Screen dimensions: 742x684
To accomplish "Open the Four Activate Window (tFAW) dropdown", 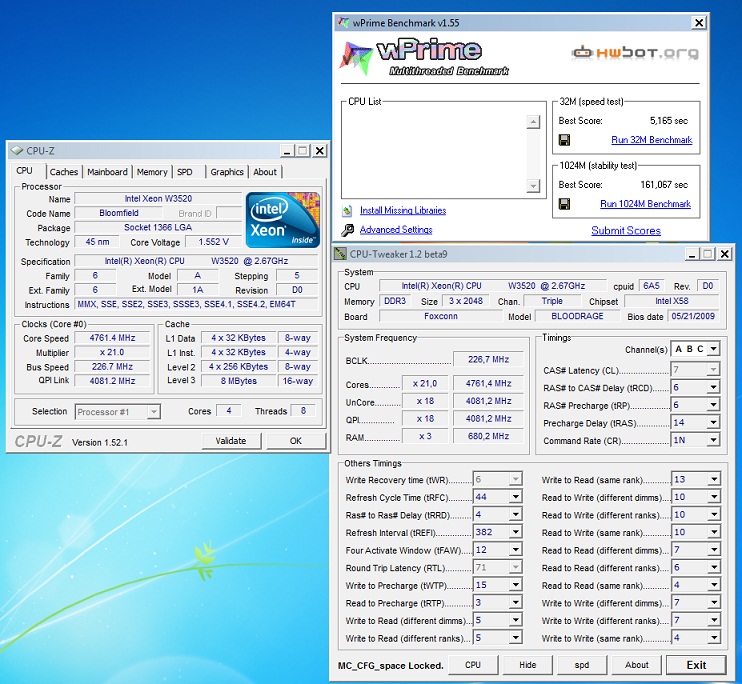I will click(515, 550).
